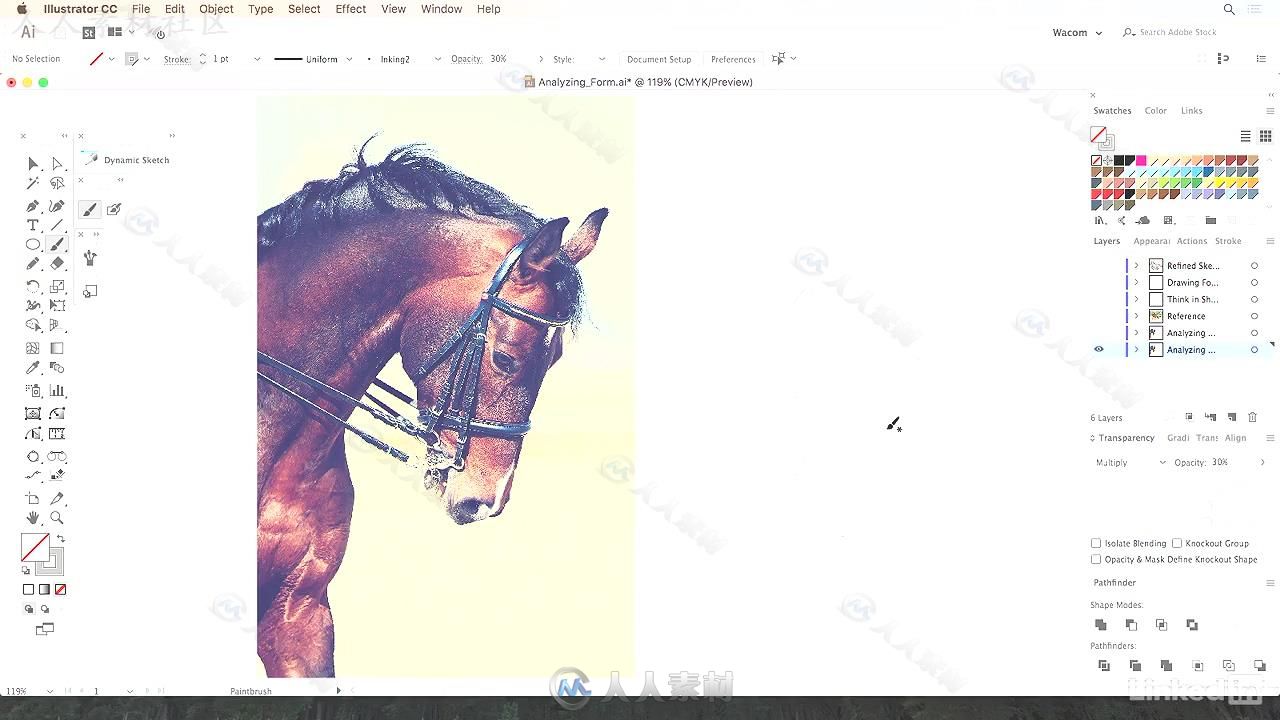Select the Direct Selection tool
Image resolution: width=1280 pixels, height=720 pixels.
point(57,163)
